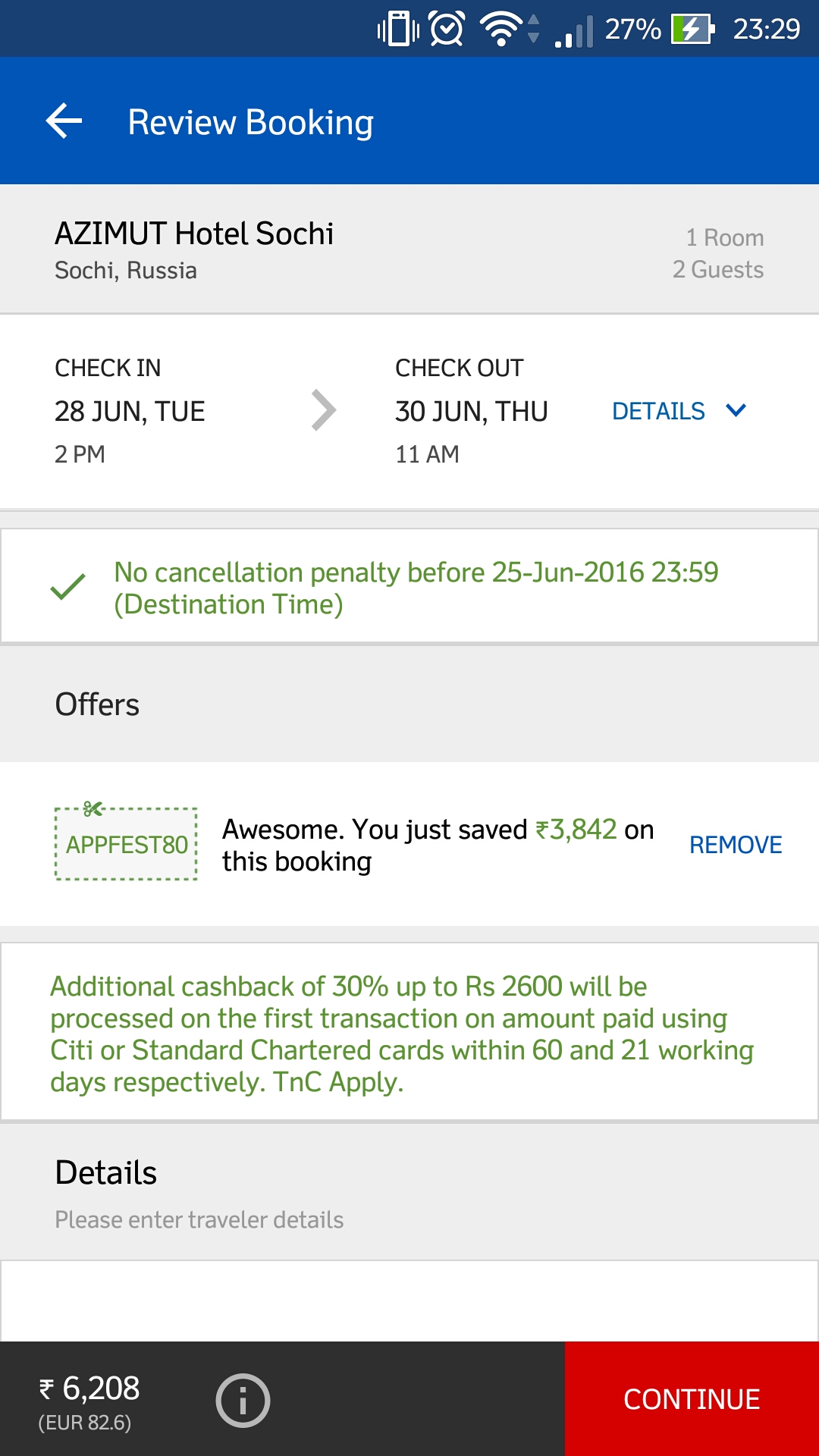819x1456 pixels.
Task: Tap the additional cashback offer text
Action: 402,1034
